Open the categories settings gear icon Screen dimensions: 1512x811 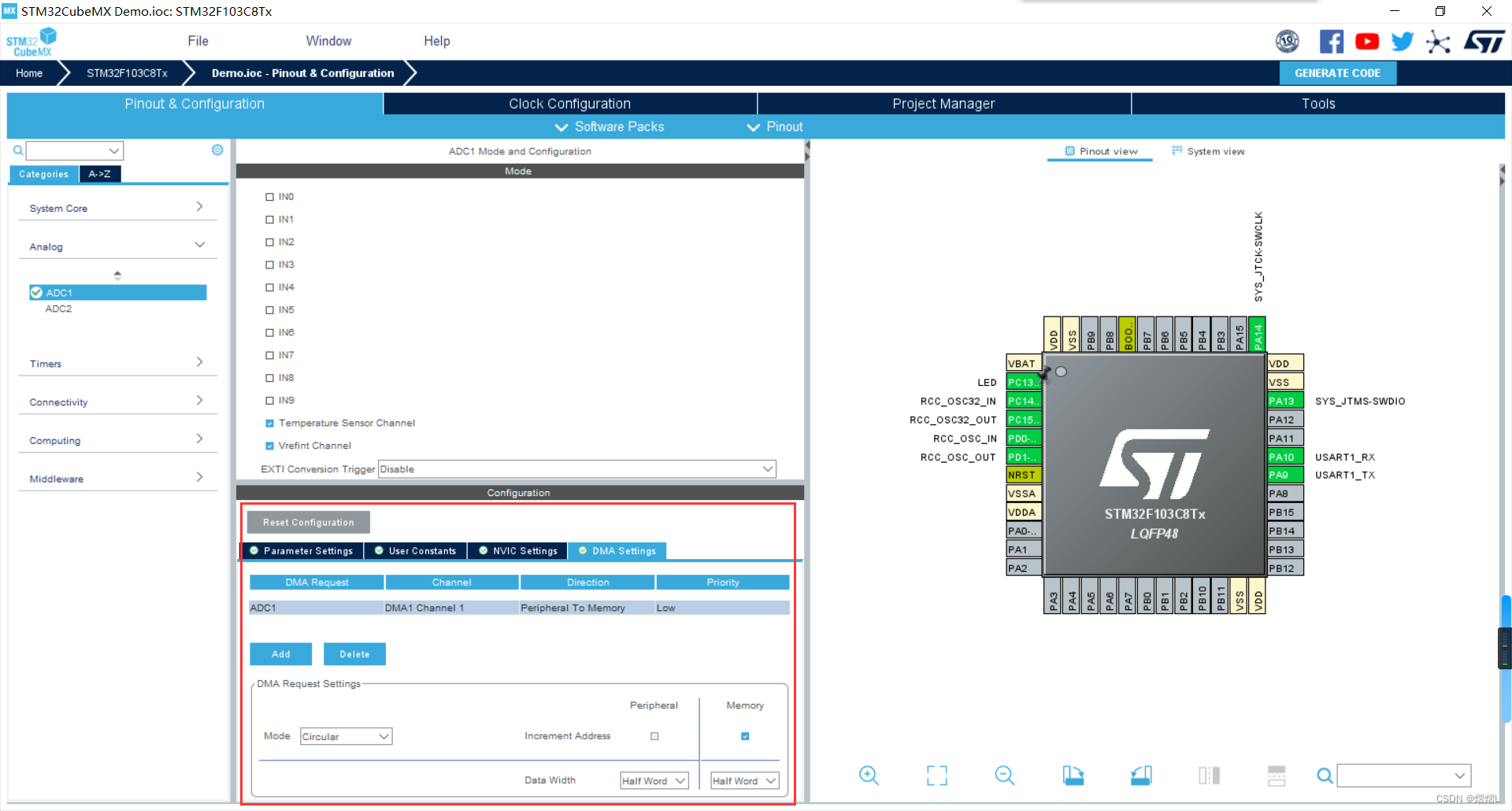(x=217, y=150)
